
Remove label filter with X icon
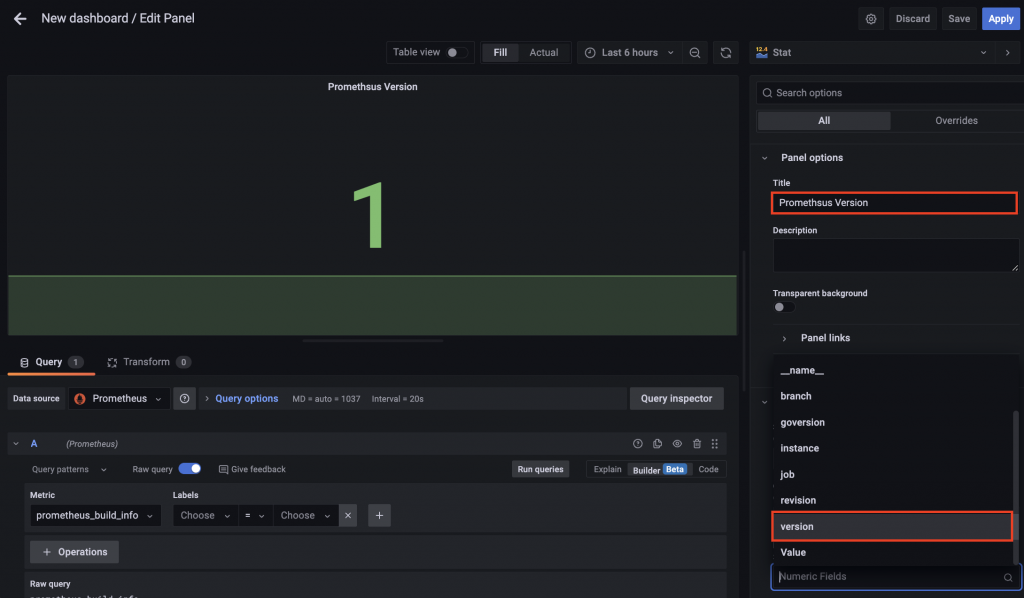348,516
